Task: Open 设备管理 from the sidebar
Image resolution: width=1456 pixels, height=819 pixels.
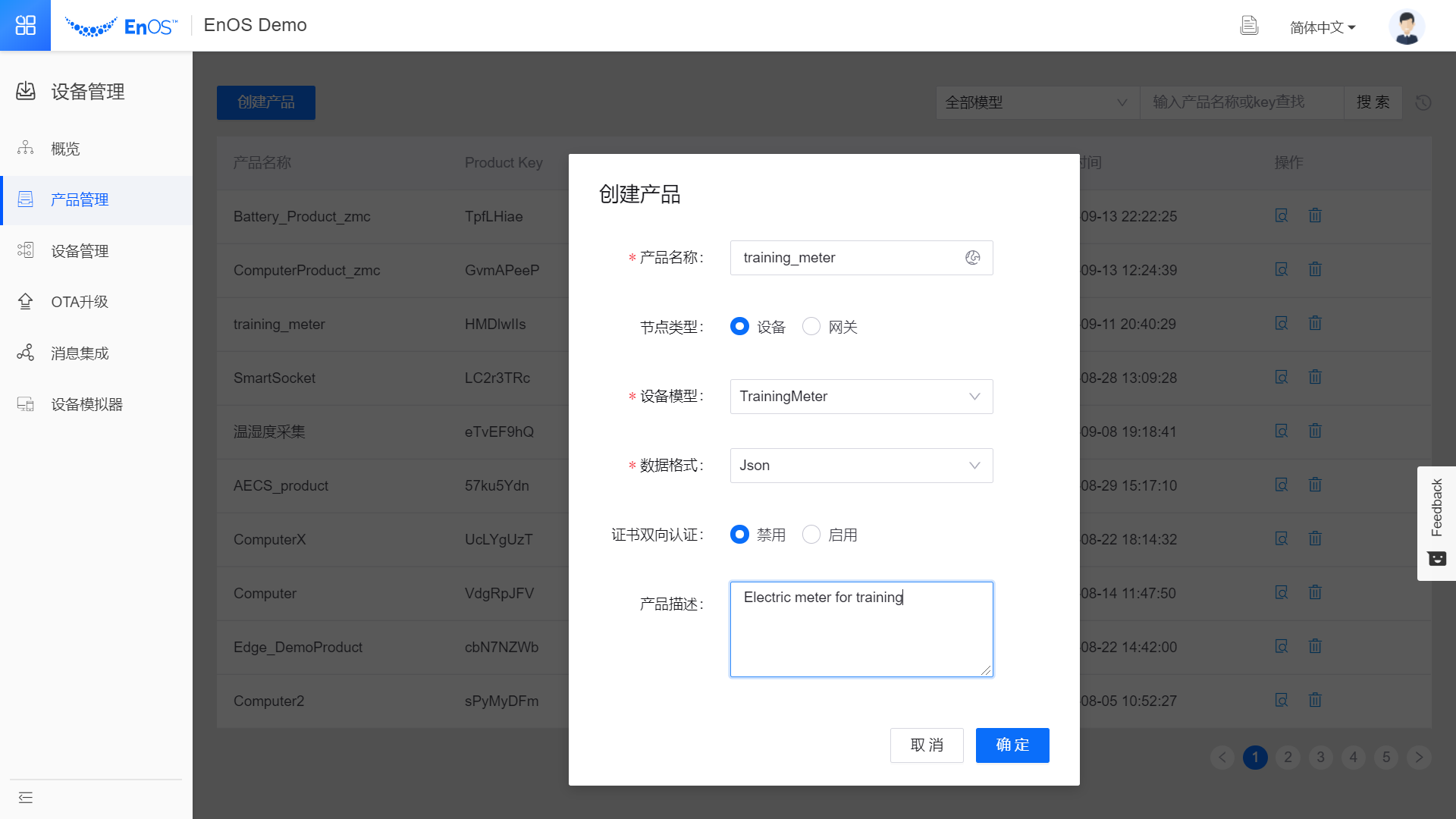Action: [x=79, y=250]
